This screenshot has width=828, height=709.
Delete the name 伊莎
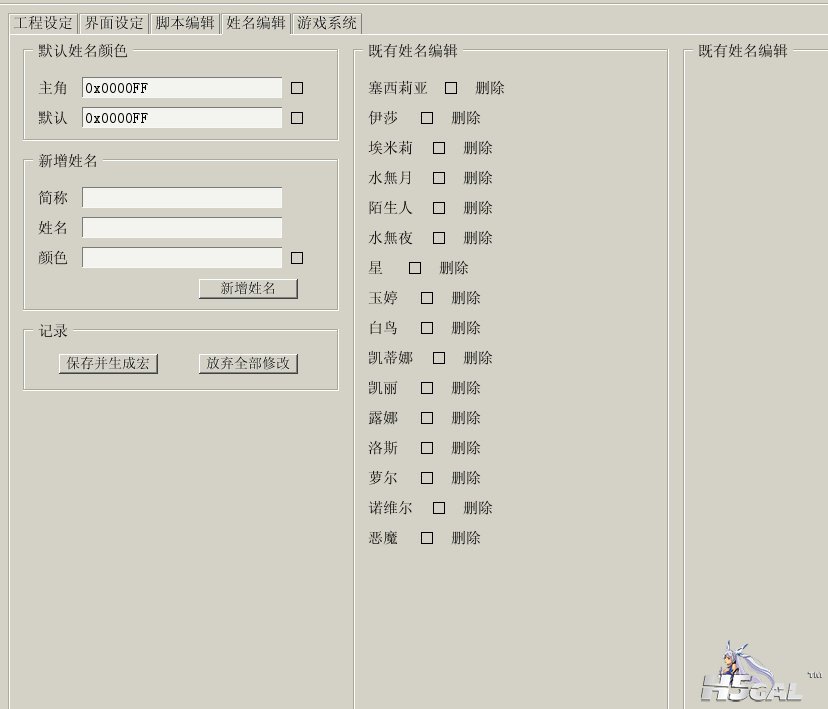[x=466, y=118]
